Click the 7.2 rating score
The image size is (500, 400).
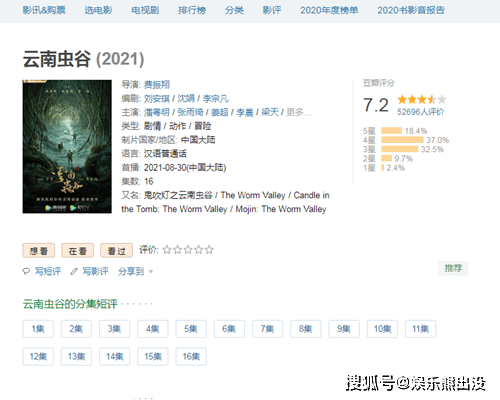coord(376,105)
